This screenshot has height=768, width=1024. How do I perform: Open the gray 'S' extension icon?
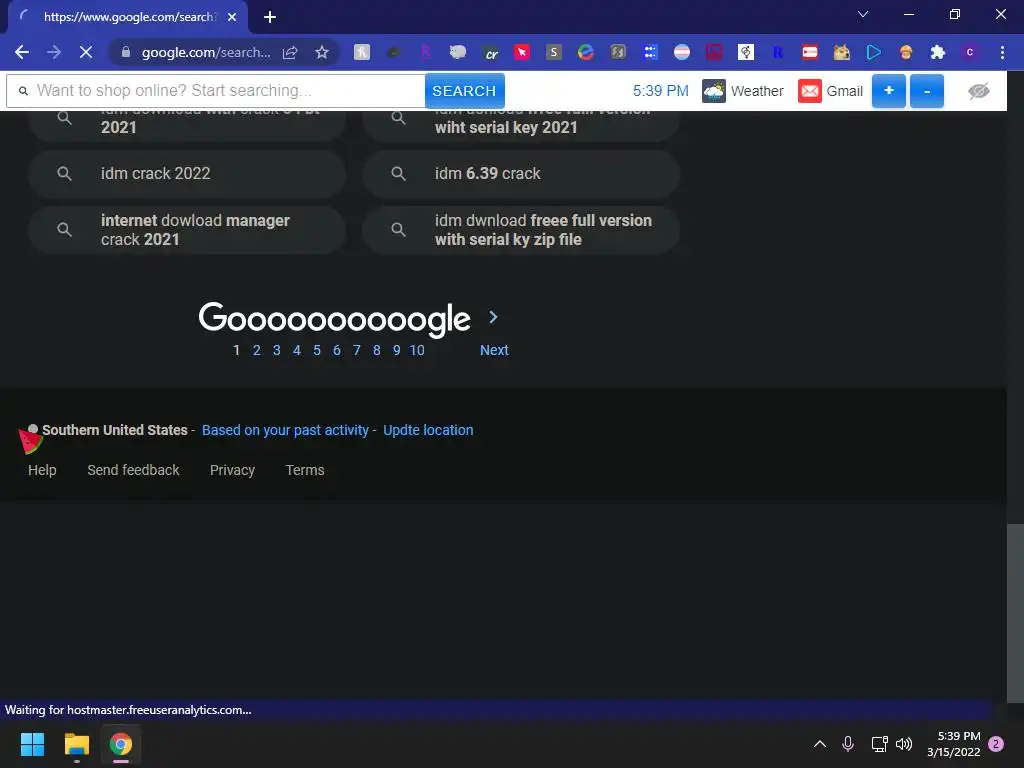pyautogui.click(x=554, y=52)
